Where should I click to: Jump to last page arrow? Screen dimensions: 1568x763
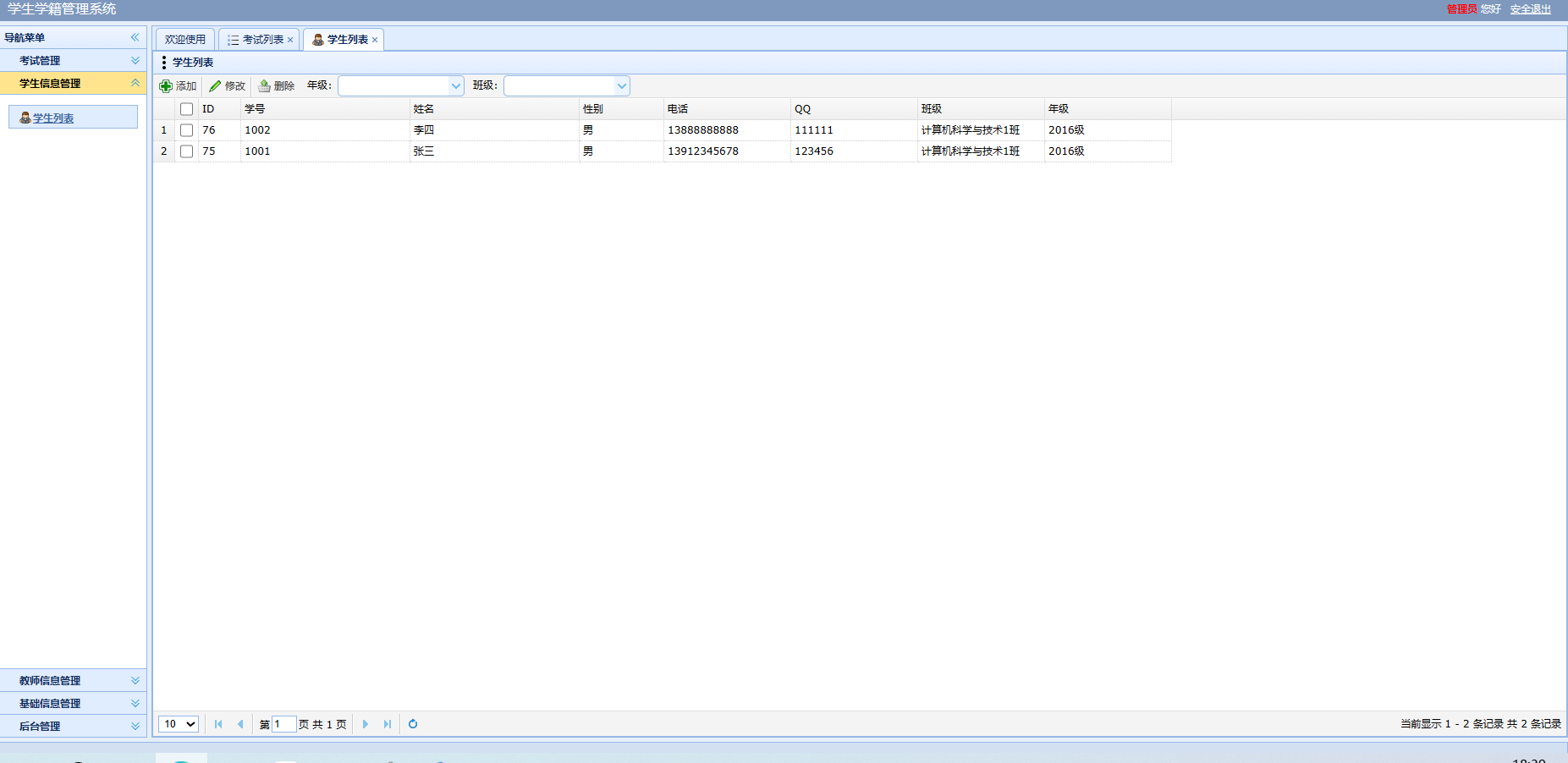(388, 724)
